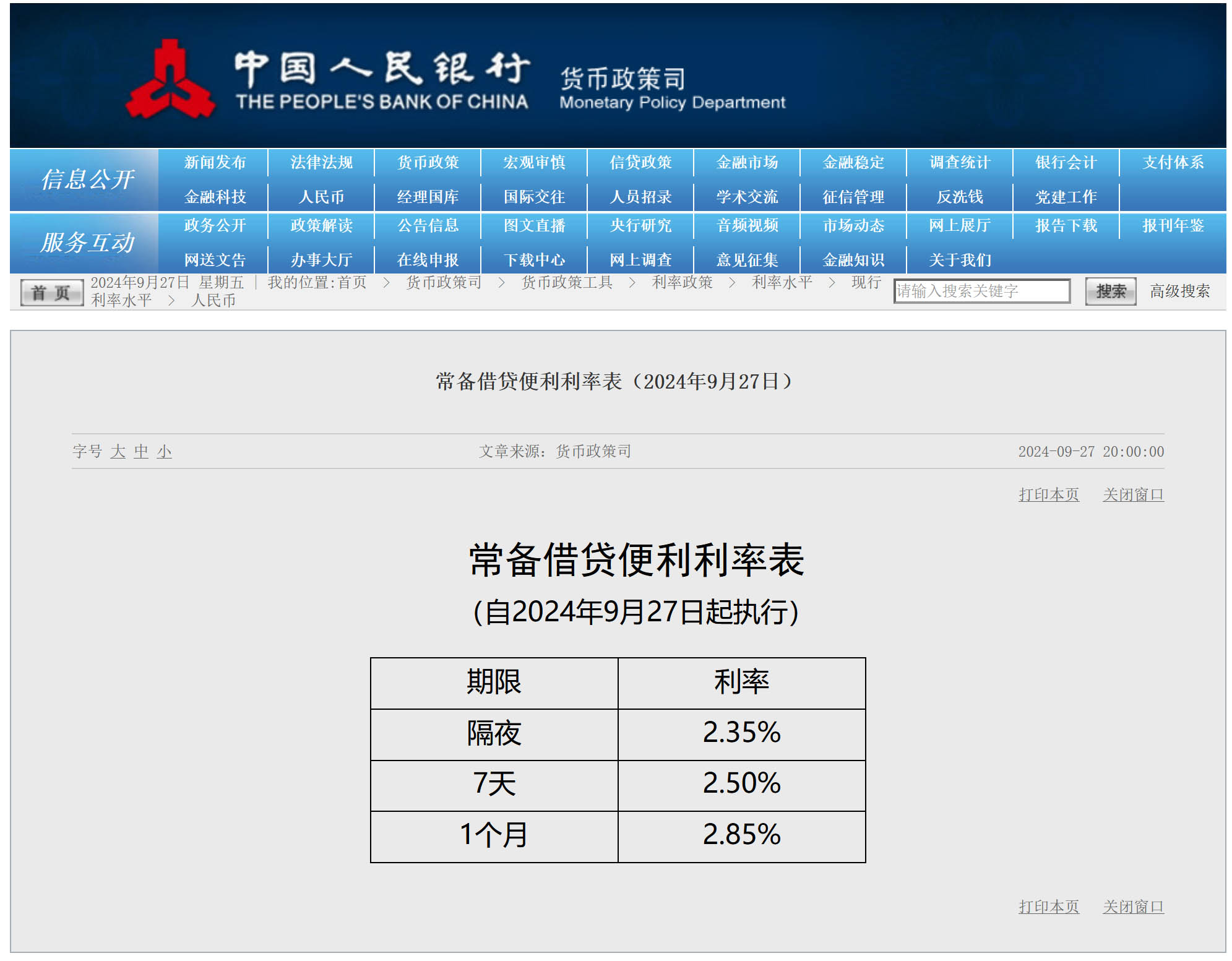Click the 首页 home button
Viewport: 1232px width, 961px height.
(51, 293)
